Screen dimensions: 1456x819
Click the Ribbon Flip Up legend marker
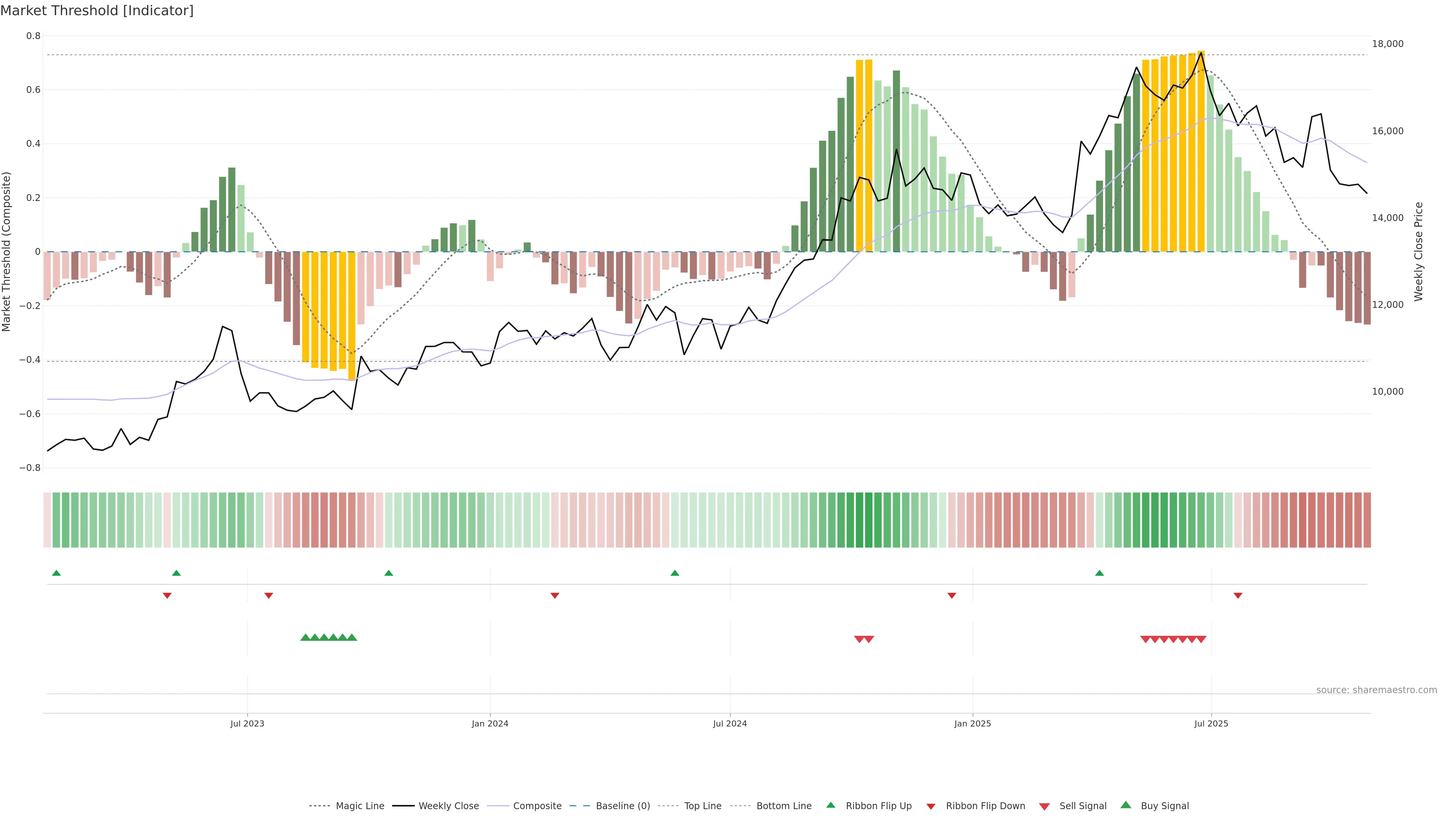(830, 805)
